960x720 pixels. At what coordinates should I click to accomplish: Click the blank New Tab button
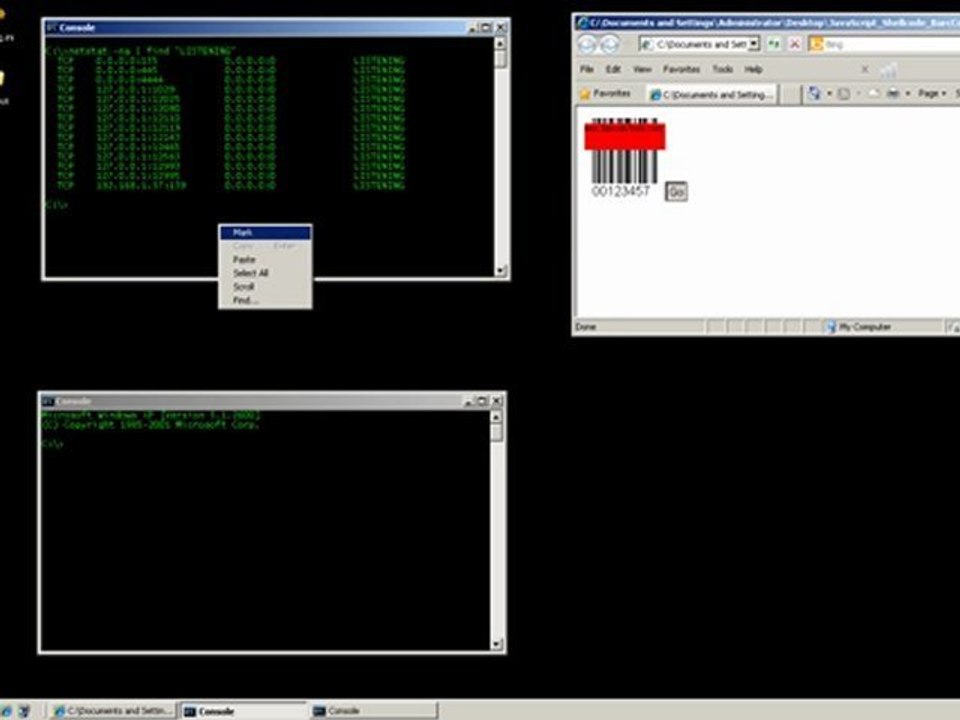790,94
